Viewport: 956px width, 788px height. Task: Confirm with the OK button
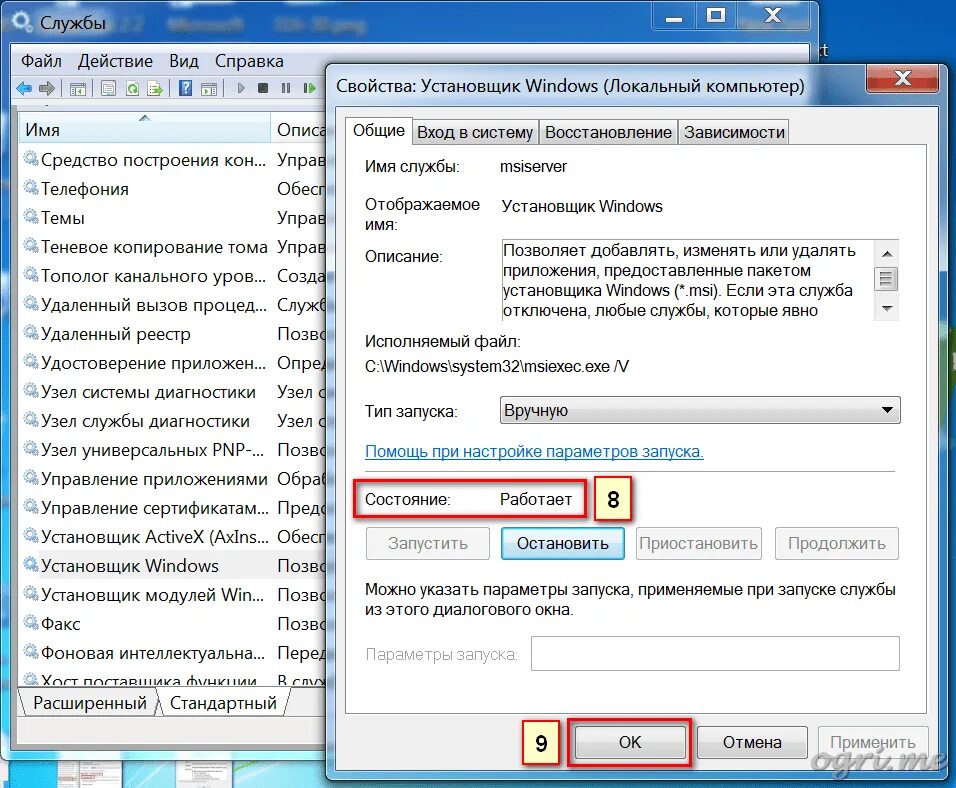tap(630, 742)
